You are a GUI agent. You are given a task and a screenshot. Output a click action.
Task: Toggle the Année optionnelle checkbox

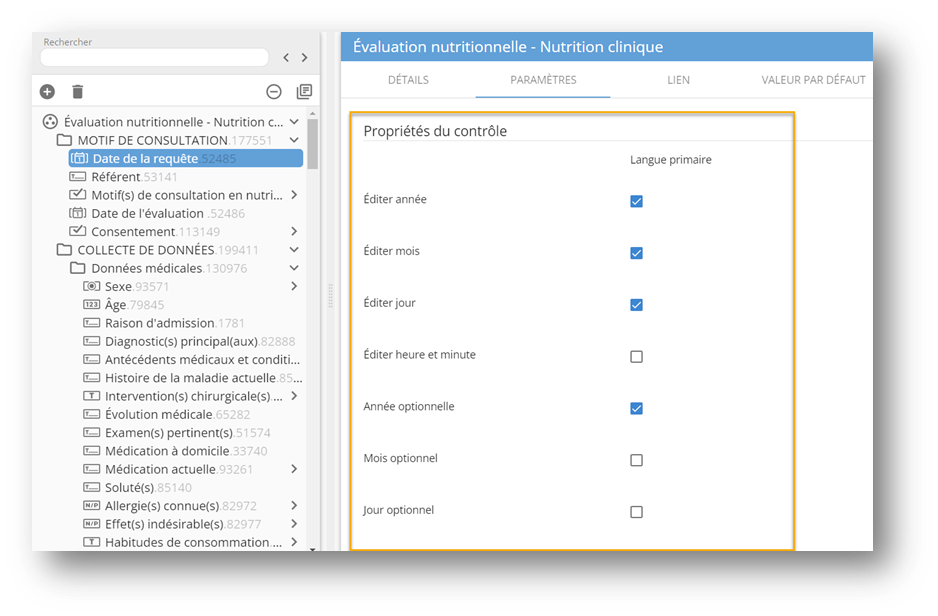[636, 409]
